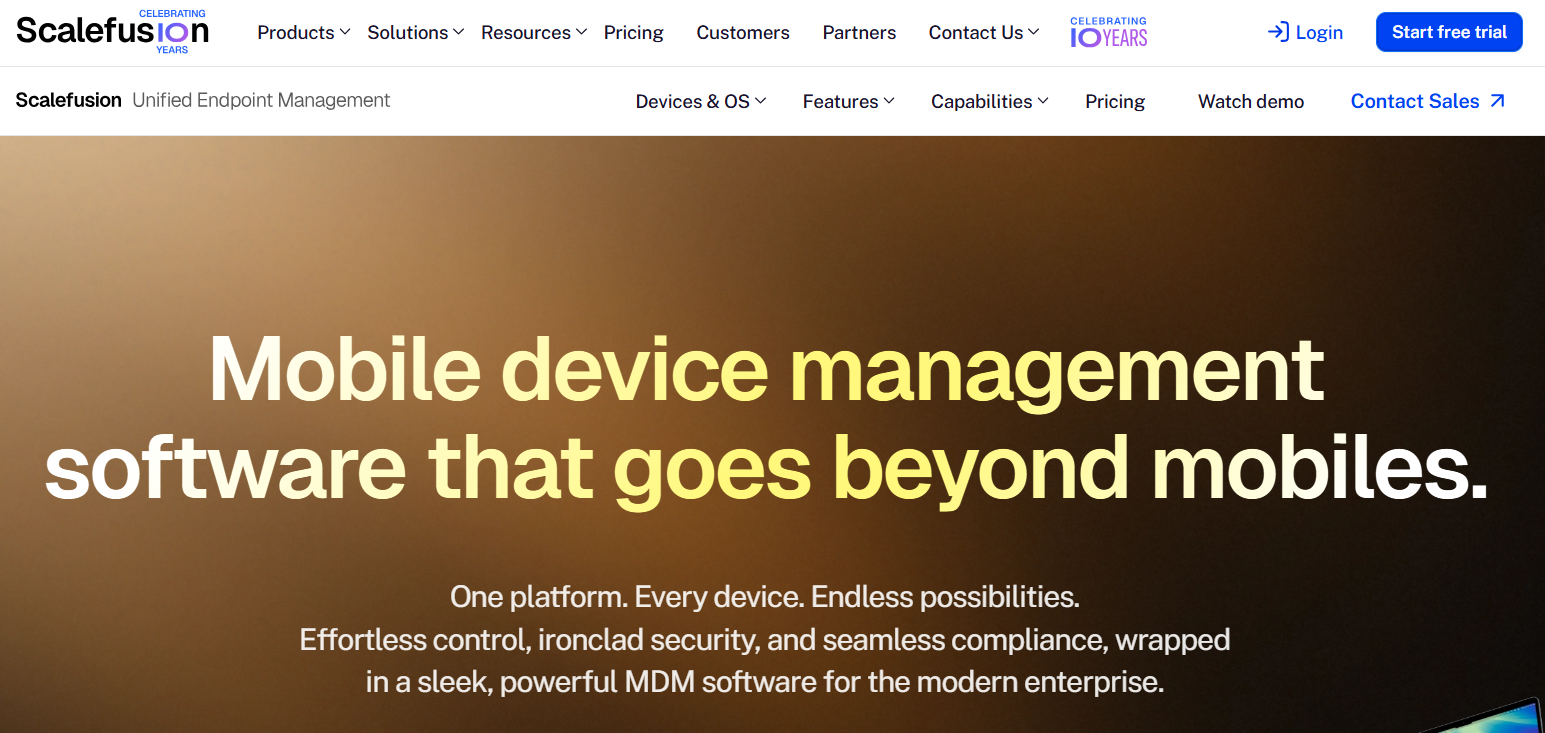Click the 'One platform. Every device.' tagline

point(765,597)
